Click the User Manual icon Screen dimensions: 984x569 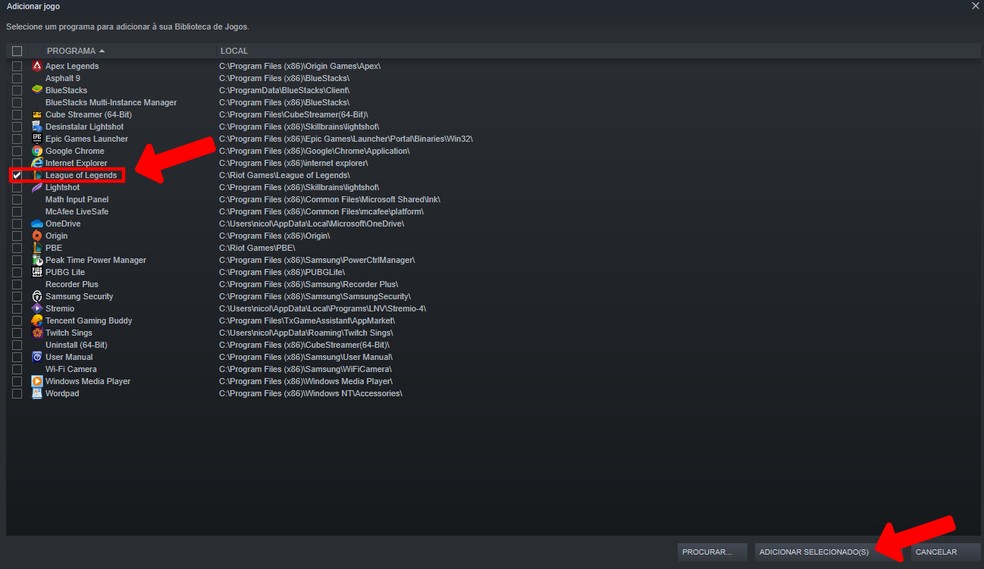(37, 357)
